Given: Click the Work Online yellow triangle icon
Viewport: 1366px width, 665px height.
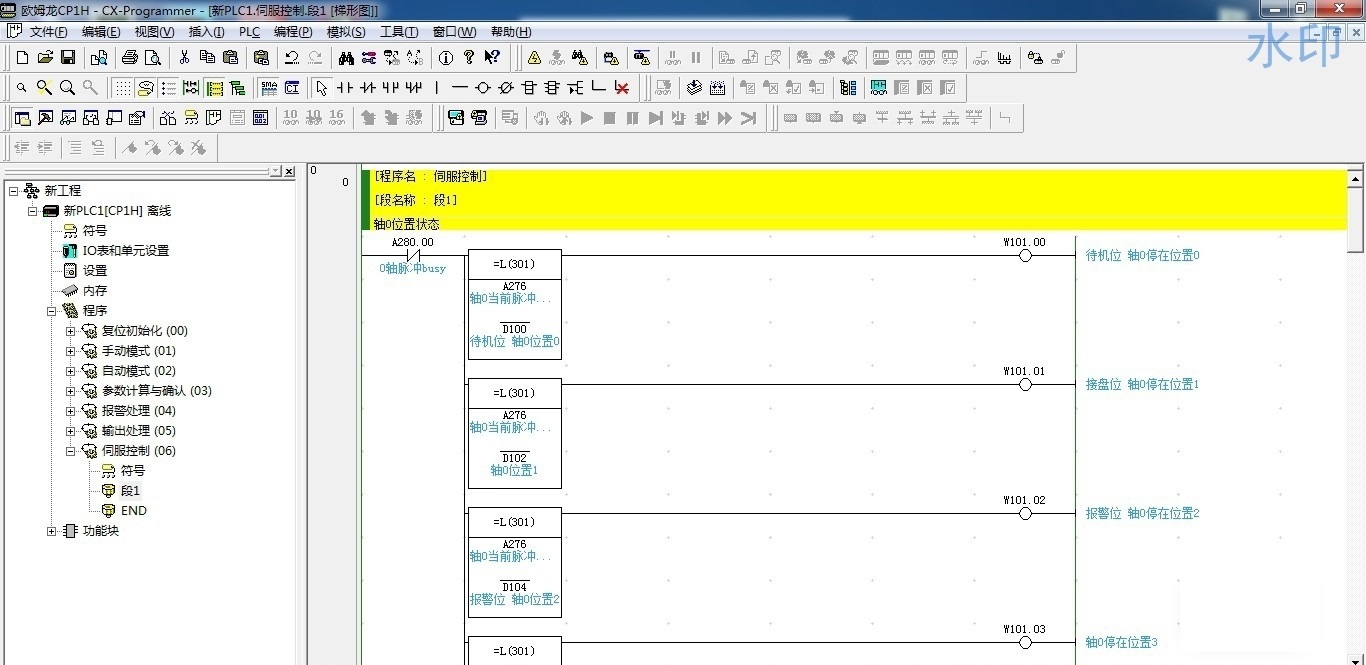Looking at the screenshot, I should pyautogui.click(x=534, y=58).
